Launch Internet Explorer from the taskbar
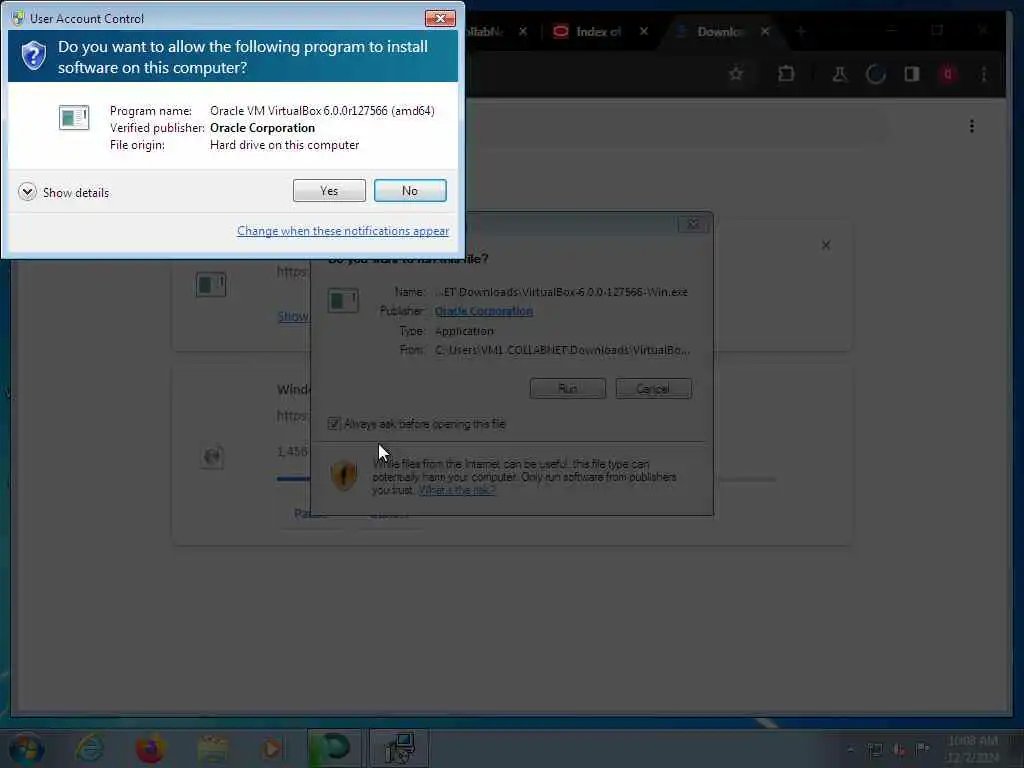The height and width of the screenshot is (768, 1024). click(90, 748)
